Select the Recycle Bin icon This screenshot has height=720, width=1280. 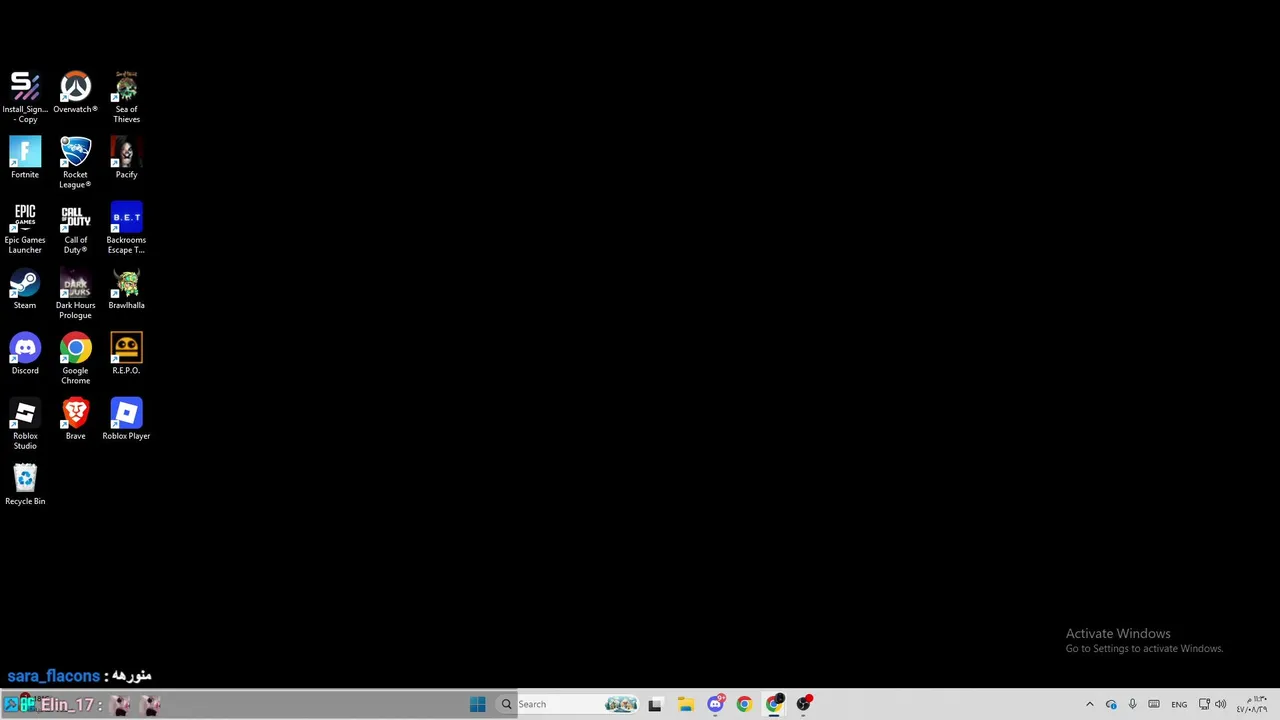pyautogui.click(x=25, y=485)
